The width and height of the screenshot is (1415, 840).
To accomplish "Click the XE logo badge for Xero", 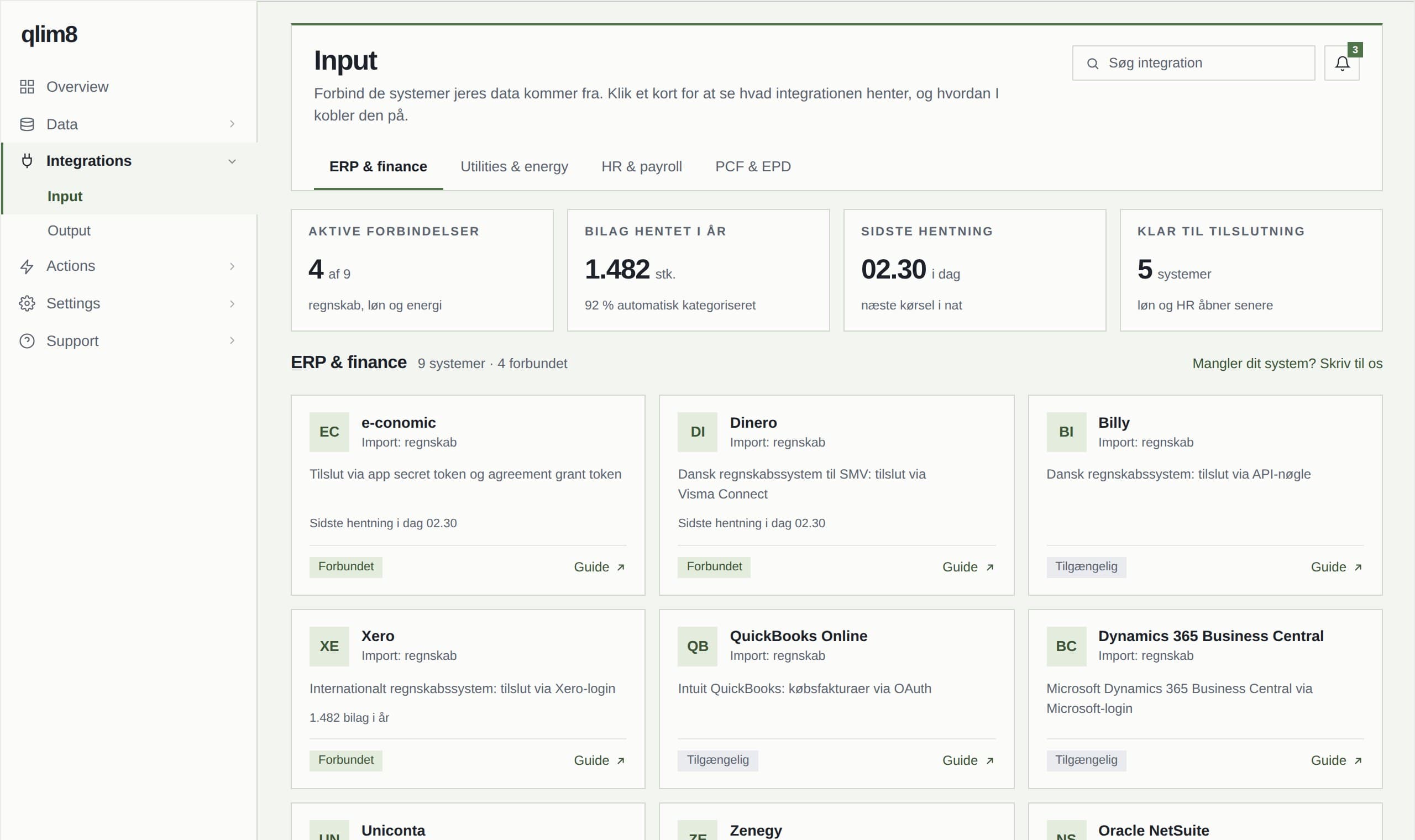I will click(x=329, y=646).
